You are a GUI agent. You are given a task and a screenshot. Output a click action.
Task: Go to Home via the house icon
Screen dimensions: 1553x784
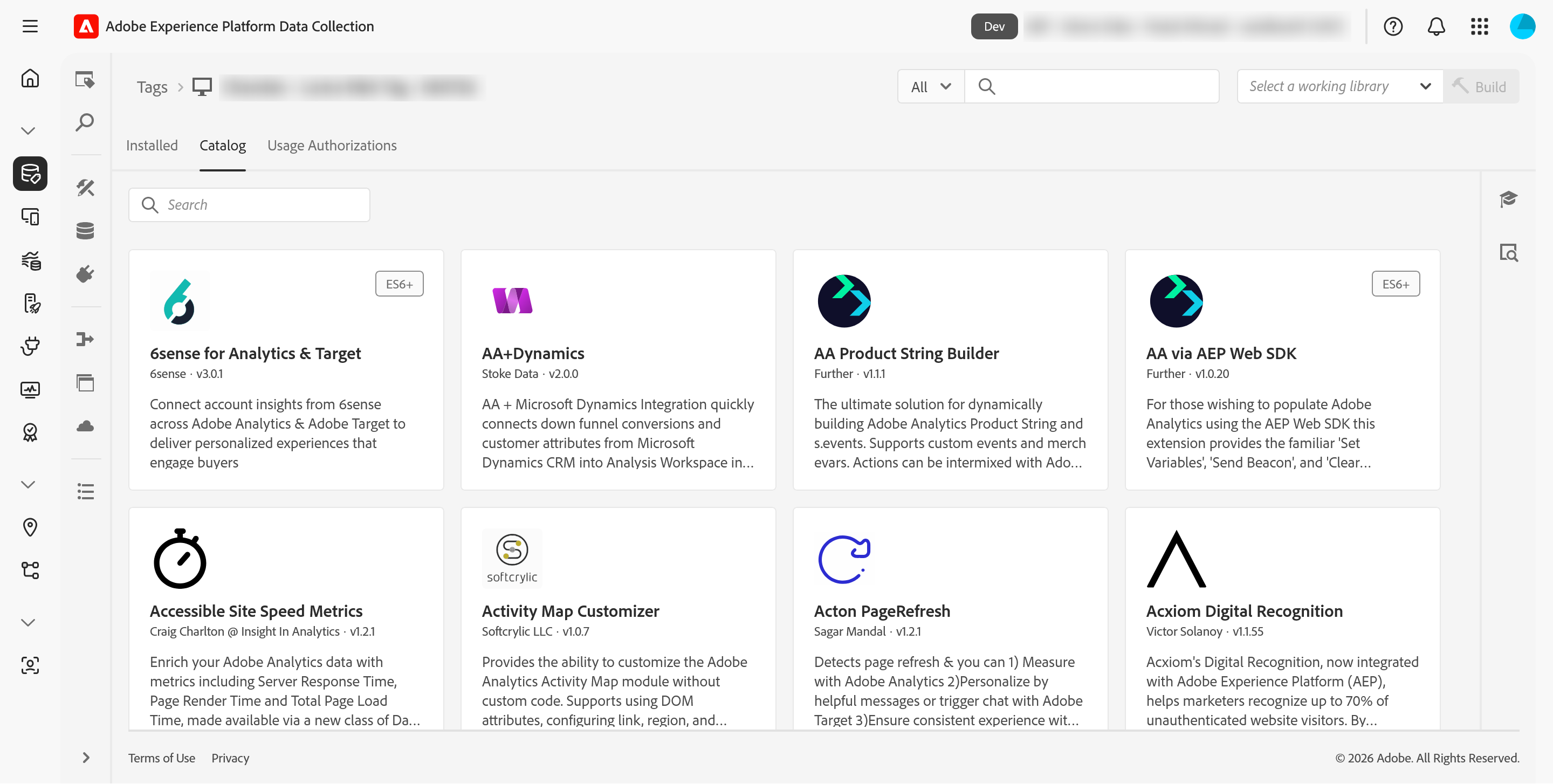point(30,78)
